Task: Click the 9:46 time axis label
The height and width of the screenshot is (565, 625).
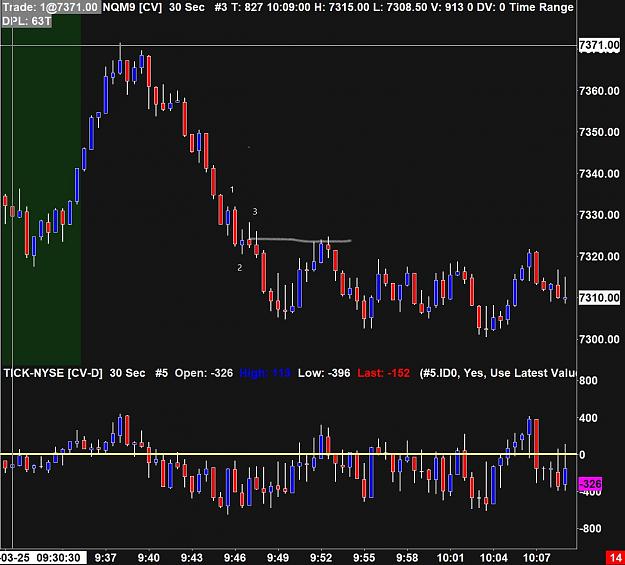Action: click(x=235, y=557)
